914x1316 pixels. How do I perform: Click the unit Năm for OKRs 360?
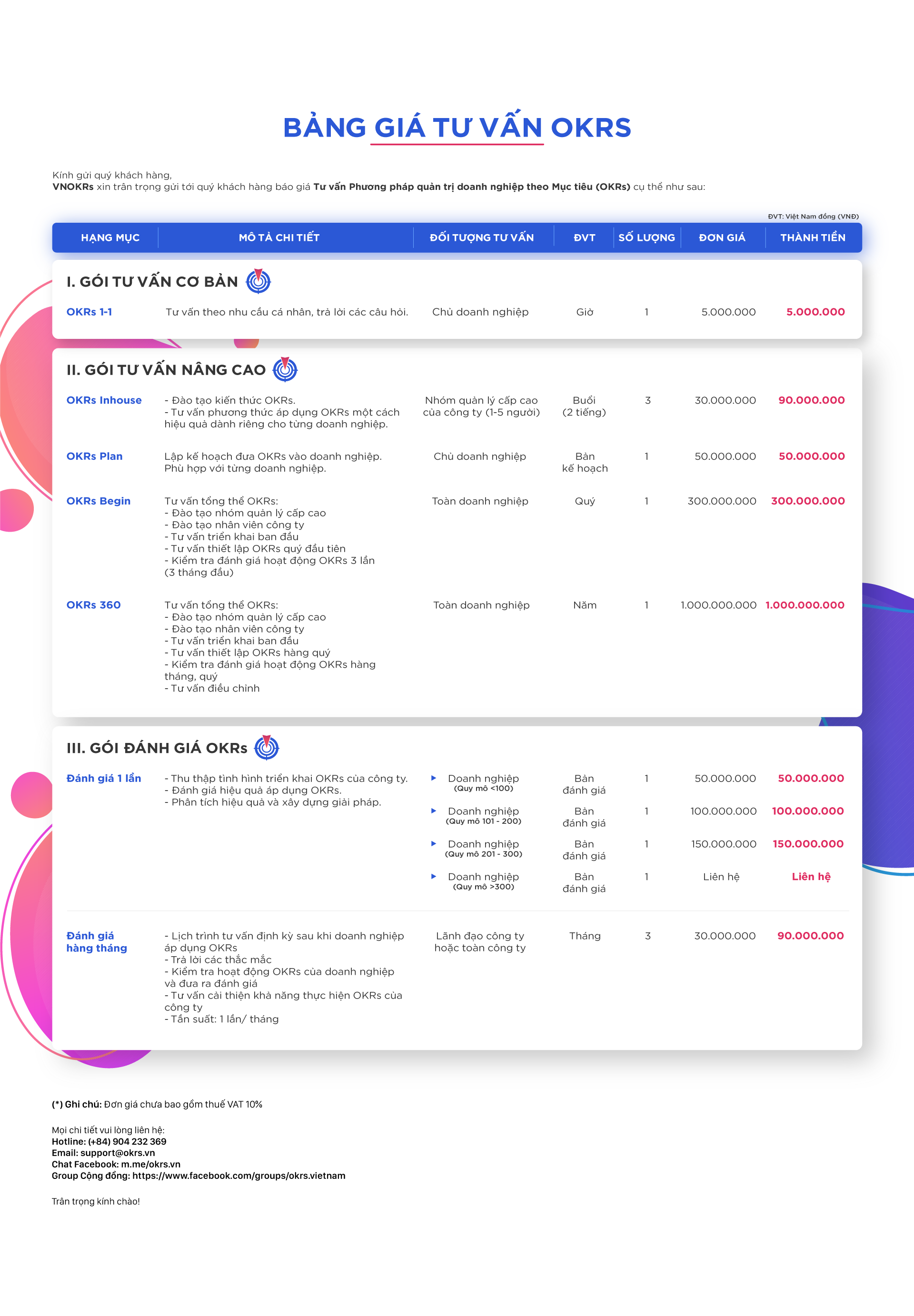click(x=585, y=605)
